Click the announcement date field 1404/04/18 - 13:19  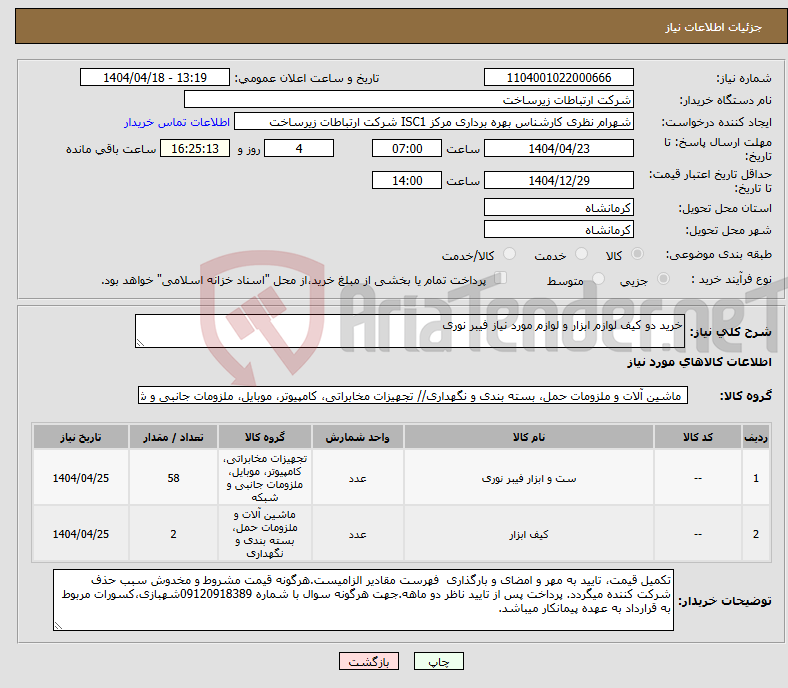click(x=155, y=77)
